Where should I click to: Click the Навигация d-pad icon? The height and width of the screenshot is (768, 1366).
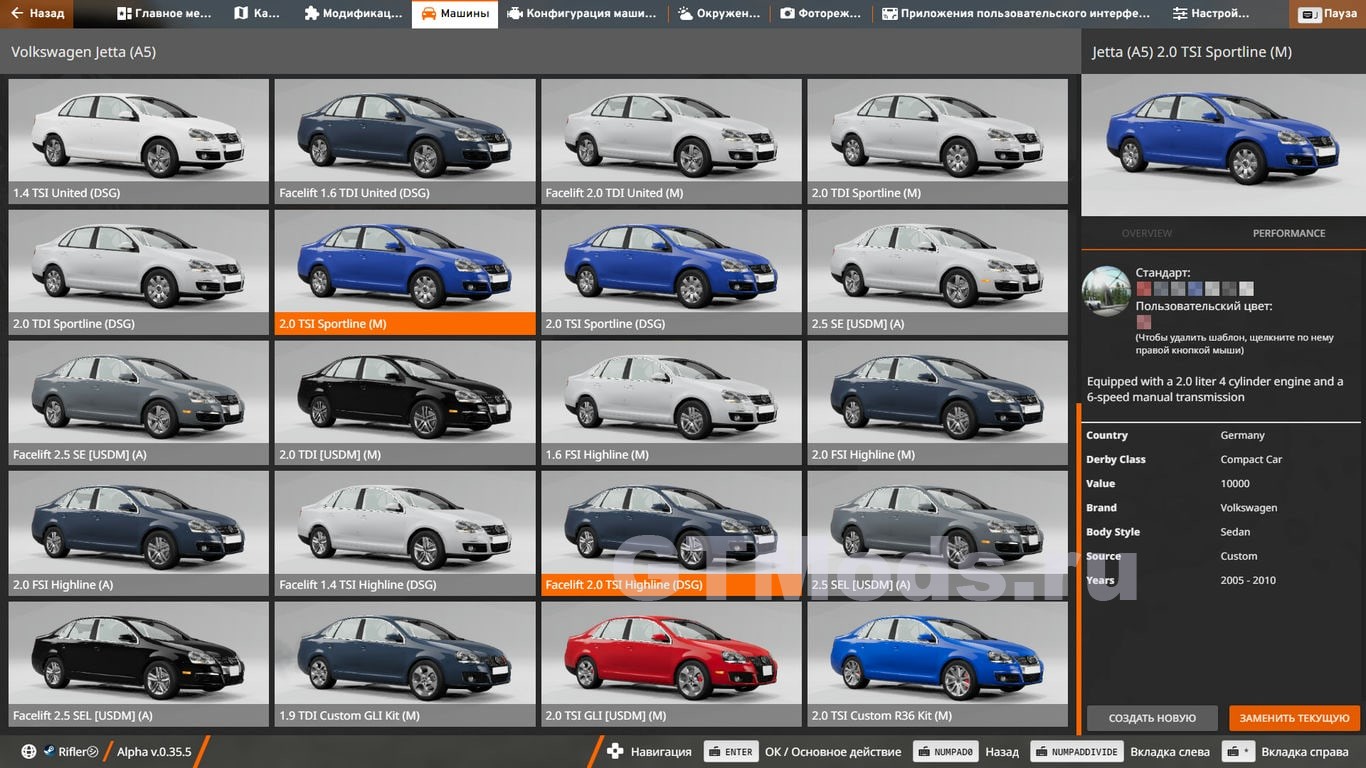coord(615,752)
